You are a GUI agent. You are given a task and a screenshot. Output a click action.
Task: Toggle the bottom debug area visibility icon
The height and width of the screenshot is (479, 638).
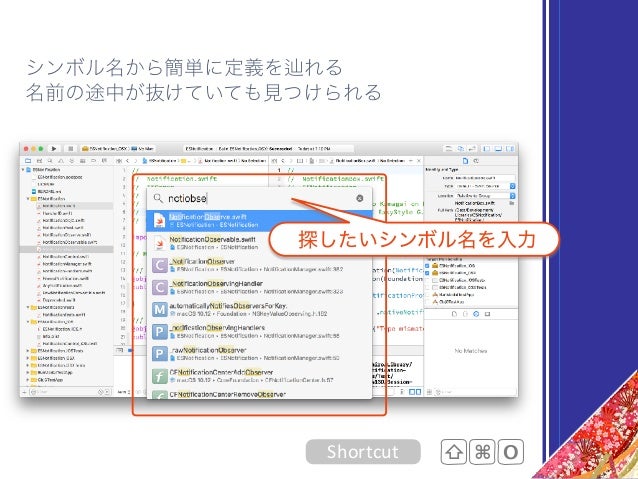[498, 149]
